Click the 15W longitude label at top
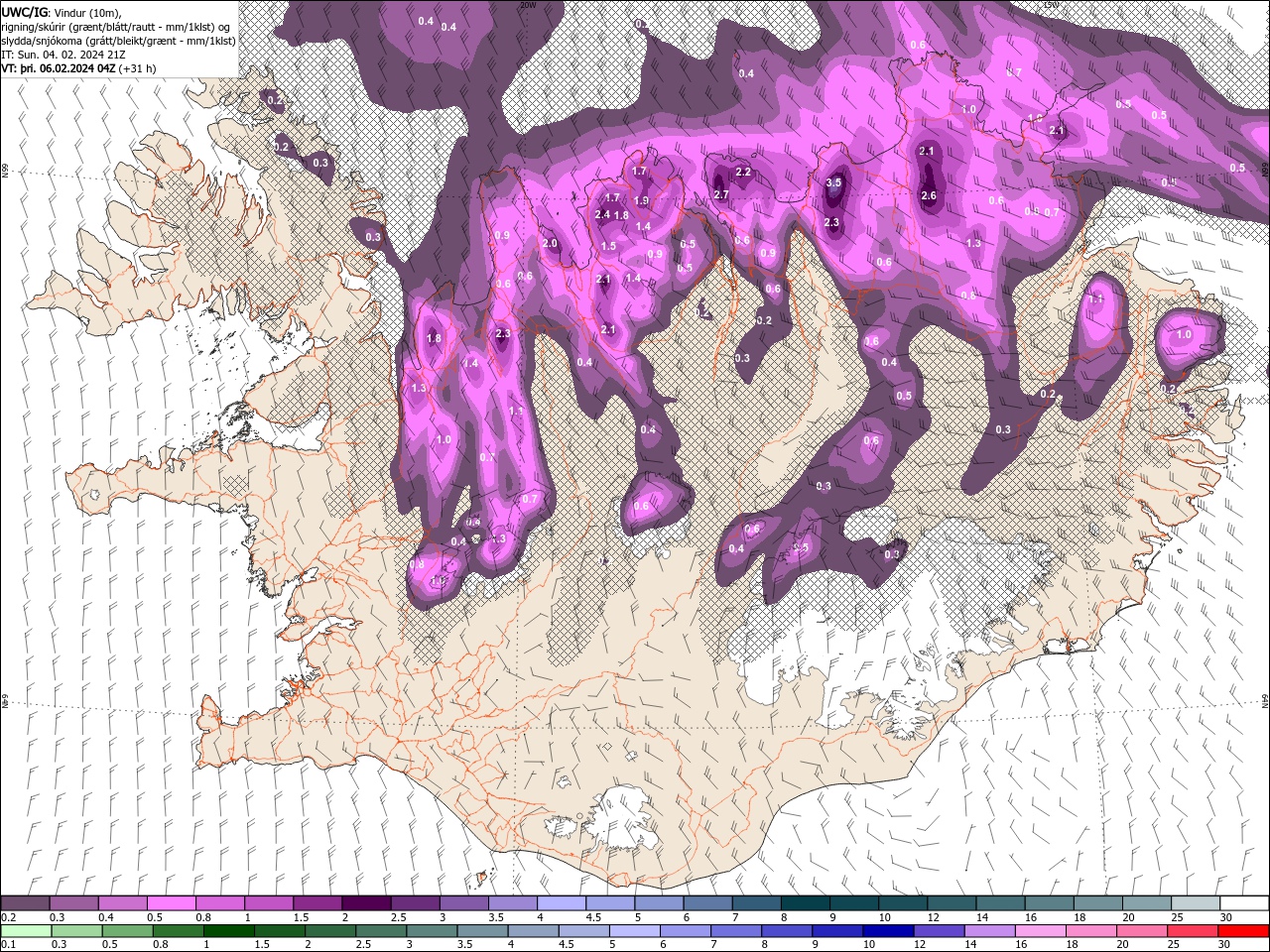Screen dimensions: 1270x952 point(1050,4)
